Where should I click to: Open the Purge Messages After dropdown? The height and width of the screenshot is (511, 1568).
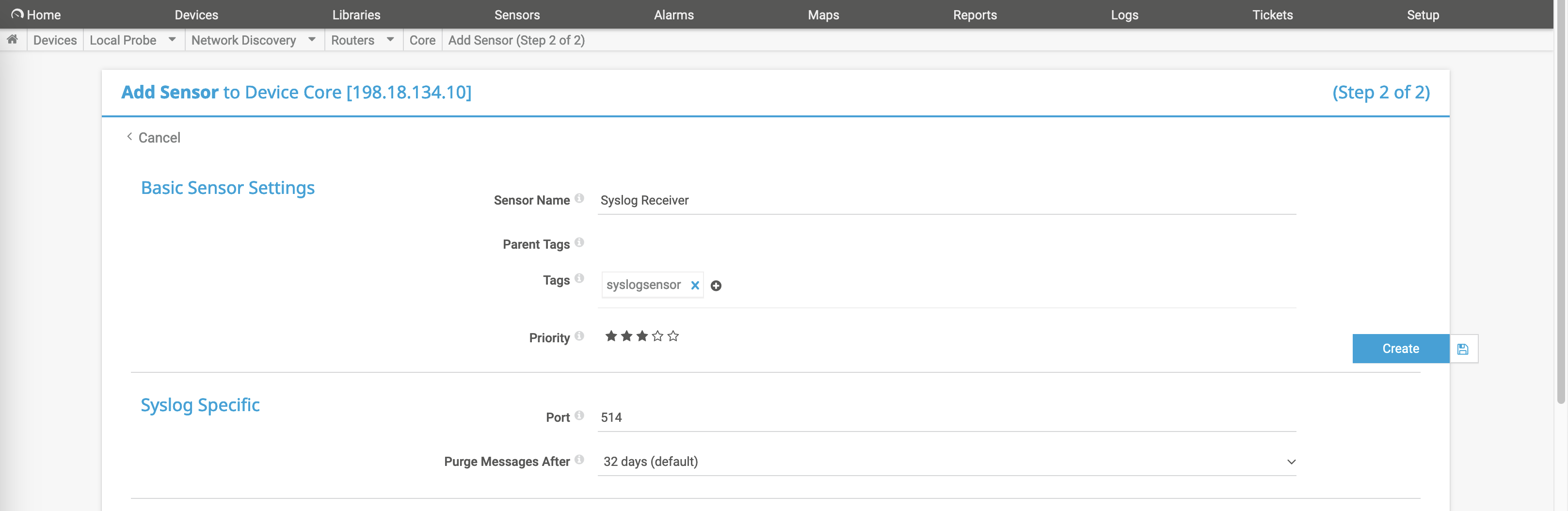946,462
